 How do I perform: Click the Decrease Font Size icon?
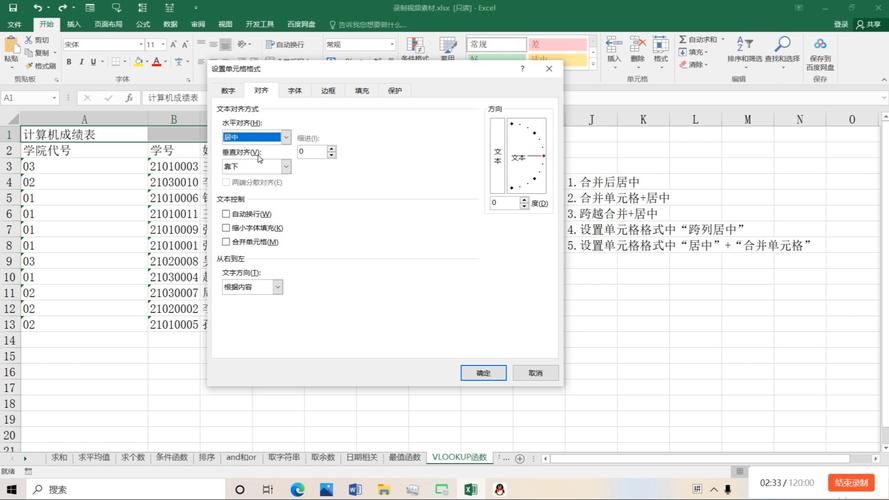[185, 44]
